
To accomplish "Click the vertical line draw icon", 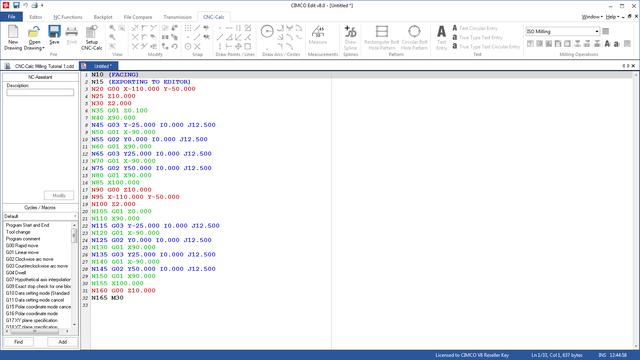I will point(220,47).
